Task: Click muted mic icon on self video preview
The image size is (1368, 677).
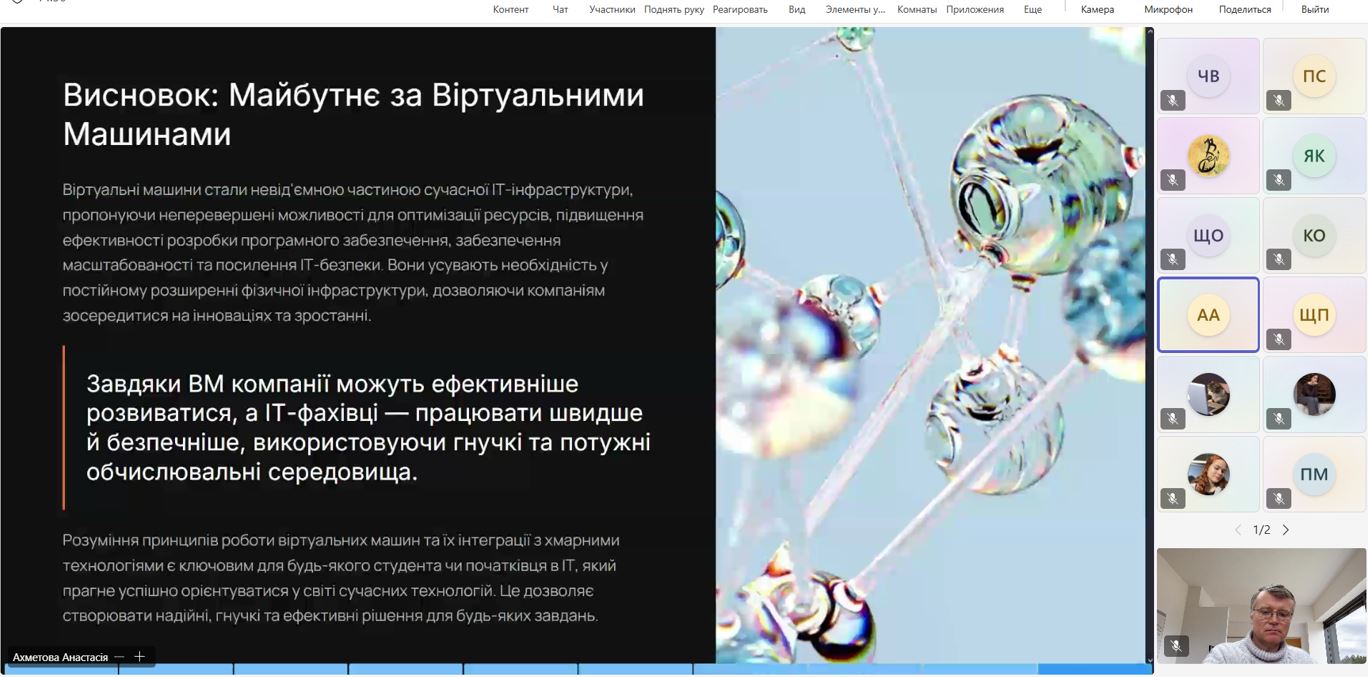Action: 1176,647
